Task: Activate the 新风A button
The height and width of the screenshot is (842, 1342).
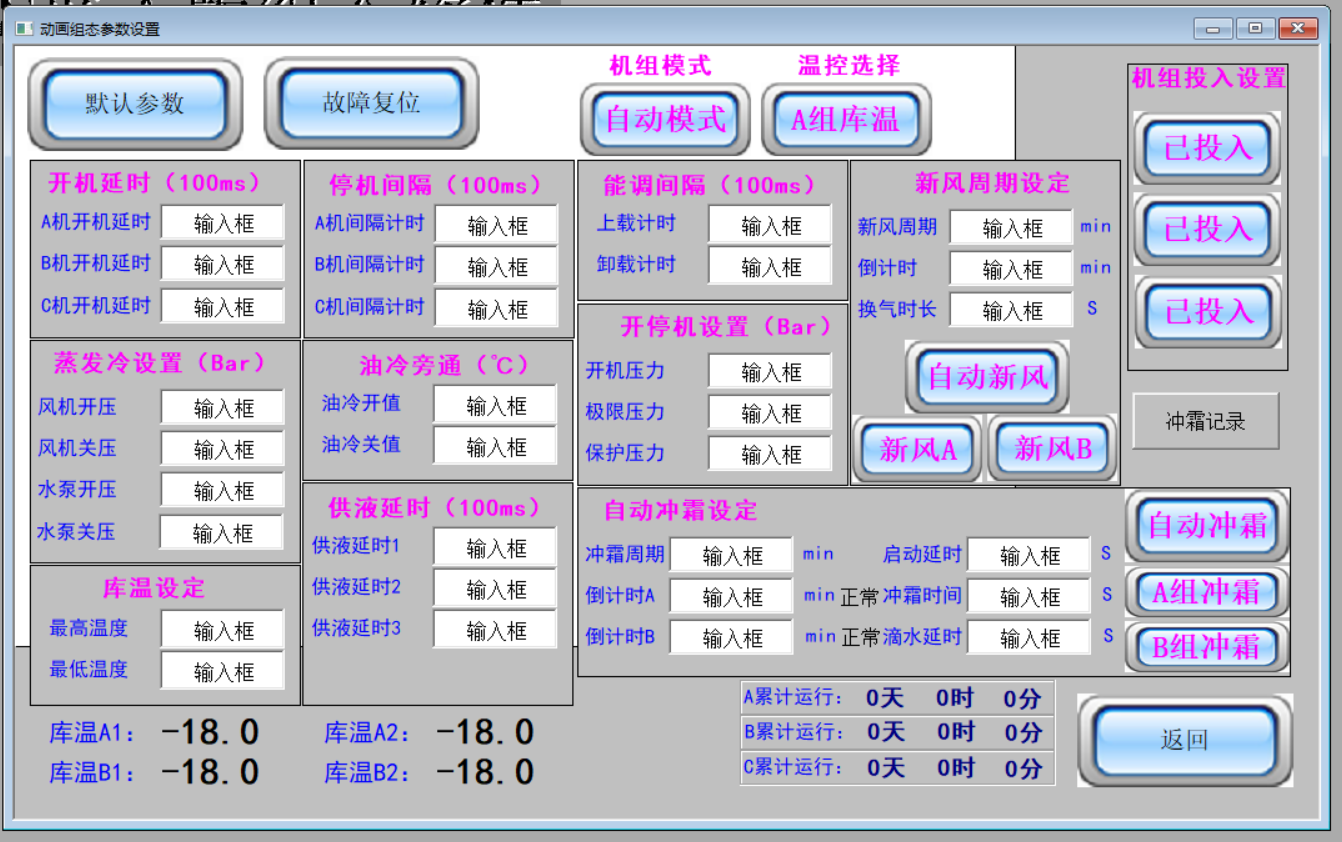Action: pos(917,450)
